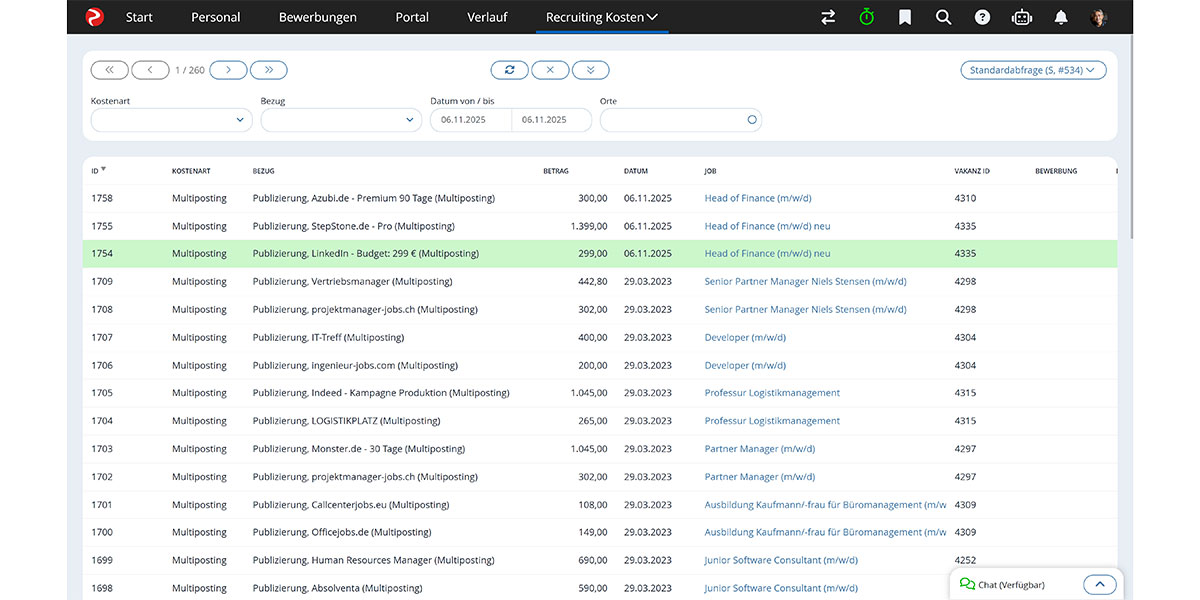
Task: Open the search magnifier icon
Action: (943, 17)
